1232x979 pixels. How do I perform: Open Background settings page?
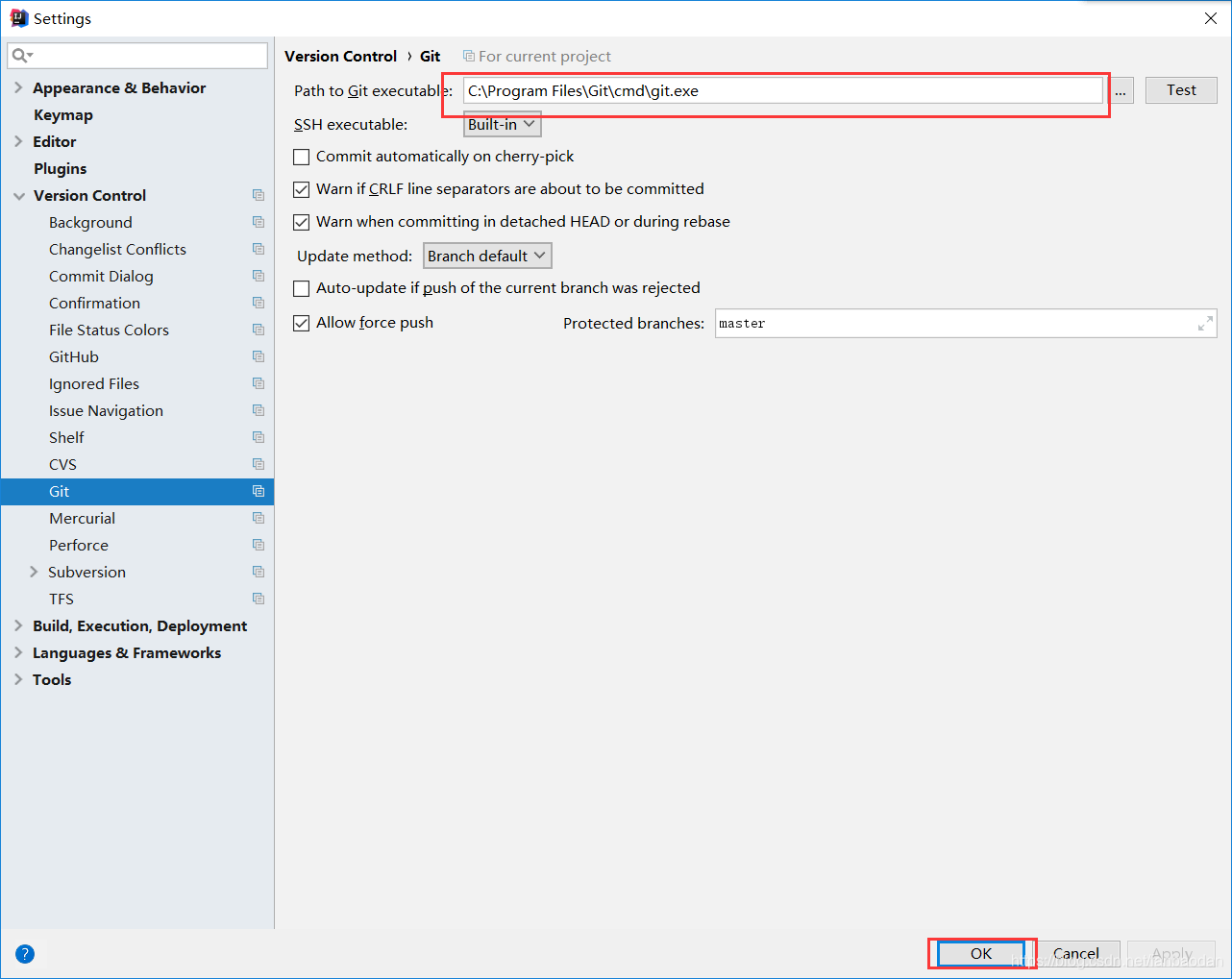pyautogui.click(x=90, y=222)
